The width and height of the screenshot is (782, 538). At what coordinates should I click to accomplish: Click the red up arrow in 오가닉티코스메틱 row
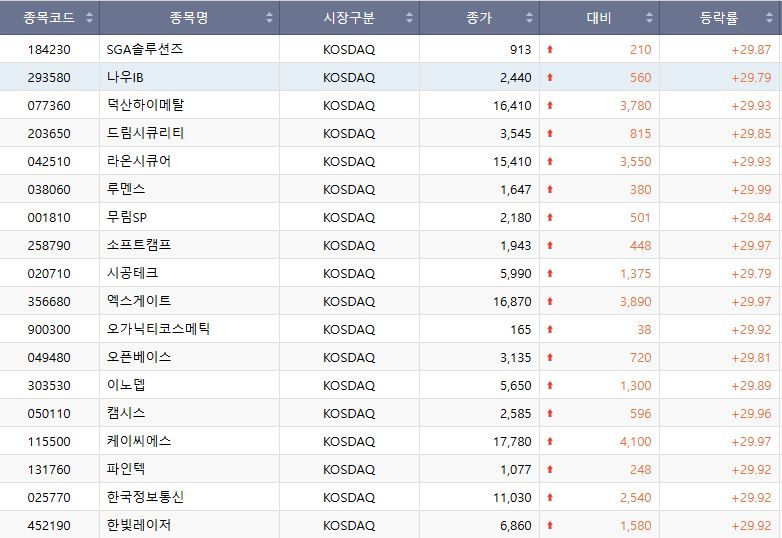pos(550,329)
